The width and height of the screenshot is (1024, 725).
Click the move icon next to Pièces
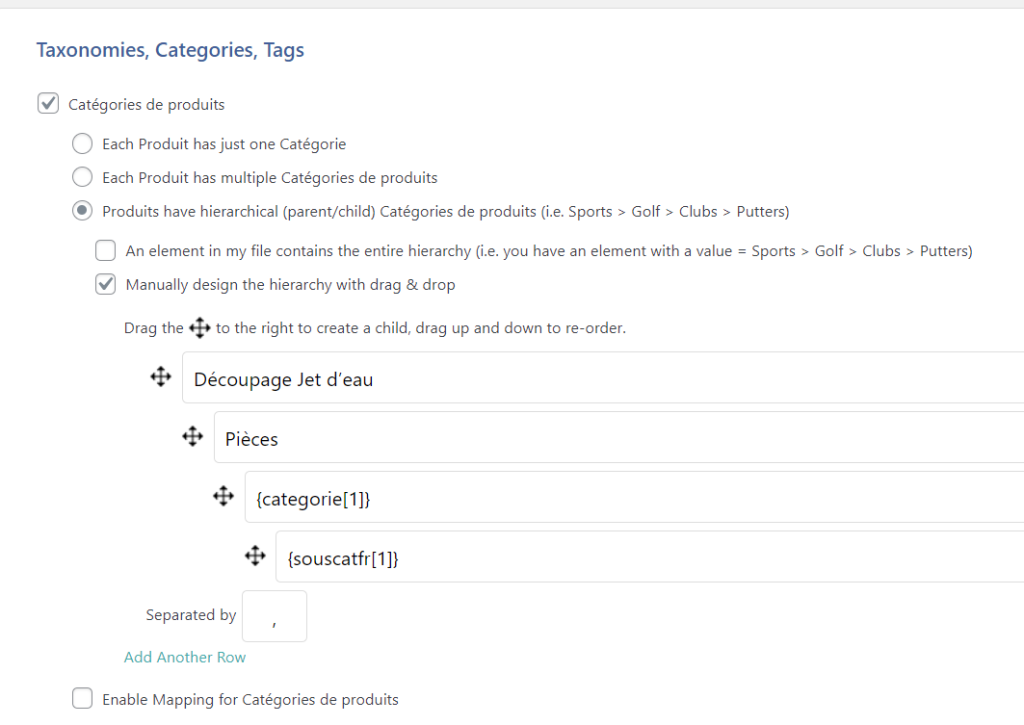[192, 437]
